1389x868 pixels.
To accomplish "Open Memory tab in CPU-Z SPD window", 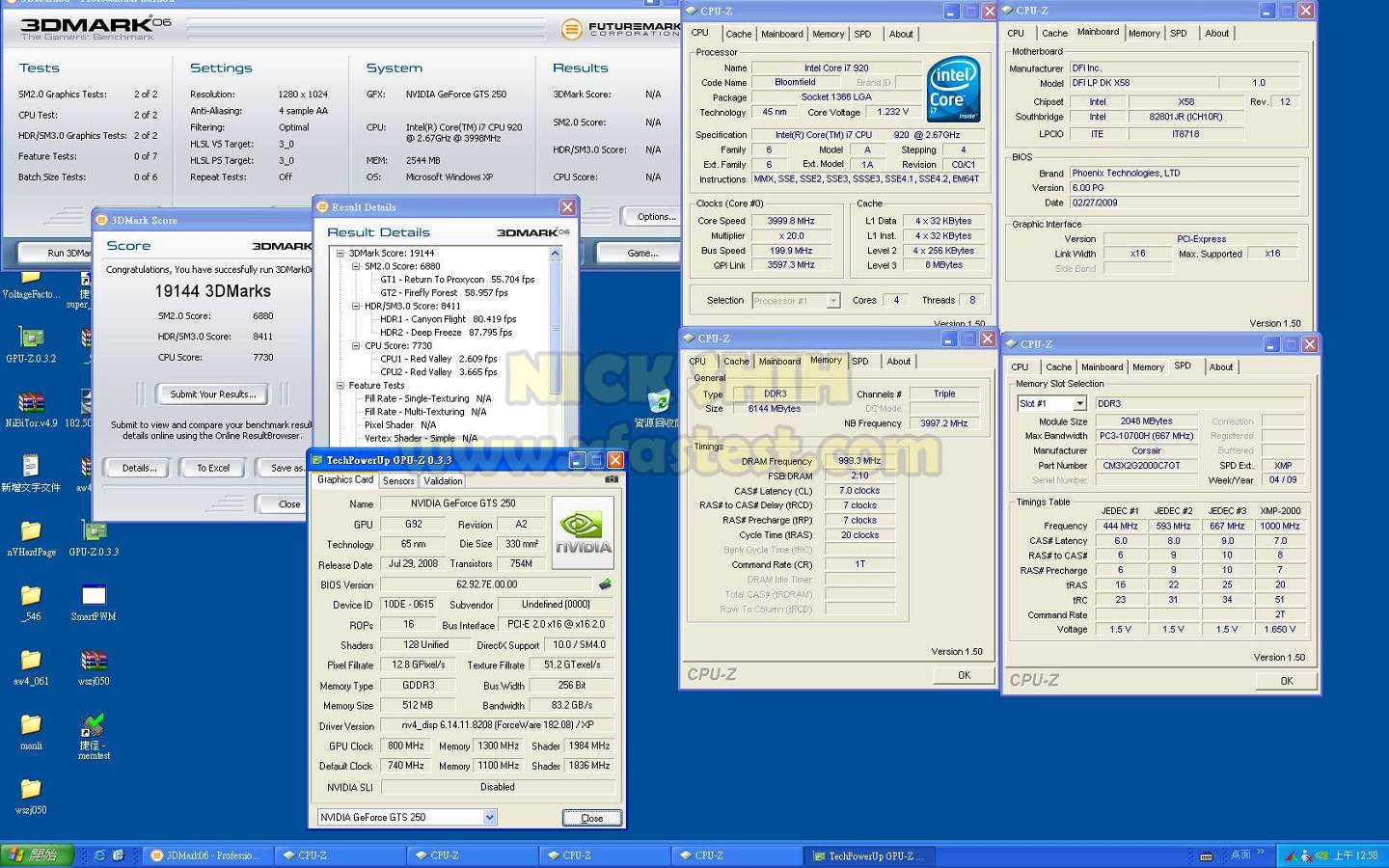I will tap(1148, 366).
